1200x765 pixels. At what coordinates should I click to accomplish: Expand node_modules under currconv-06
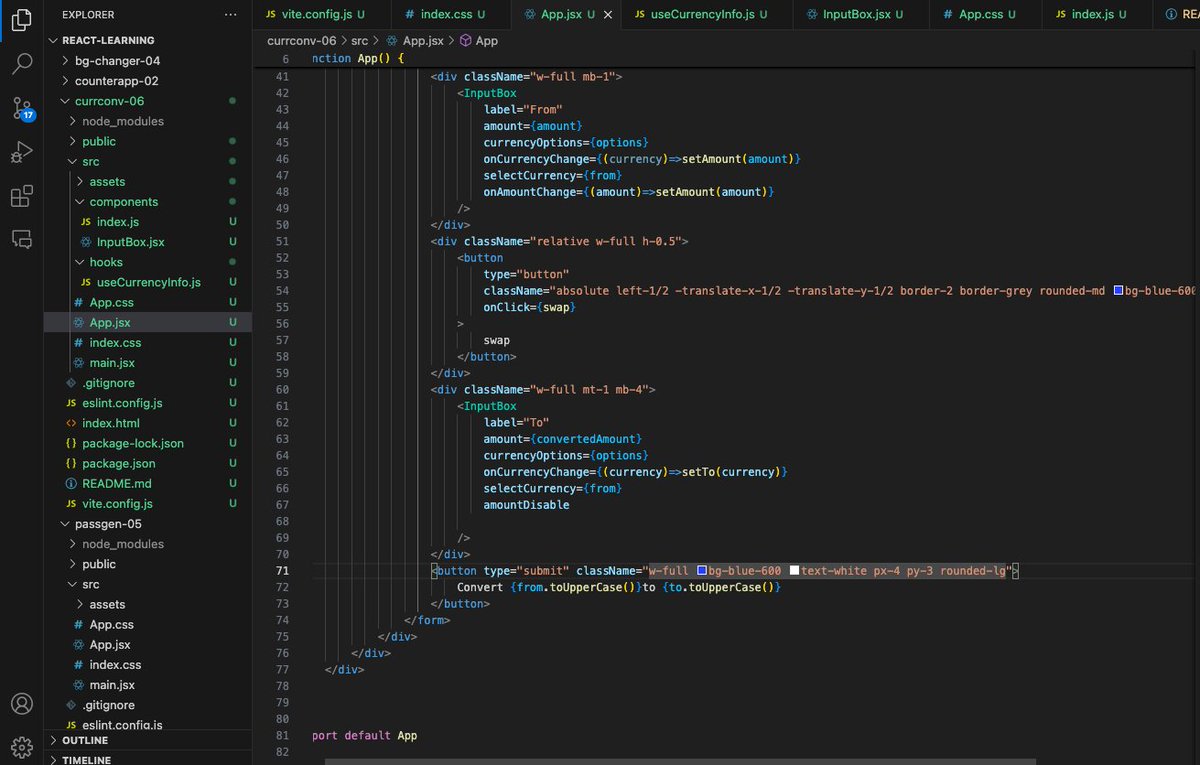point(147,121)
